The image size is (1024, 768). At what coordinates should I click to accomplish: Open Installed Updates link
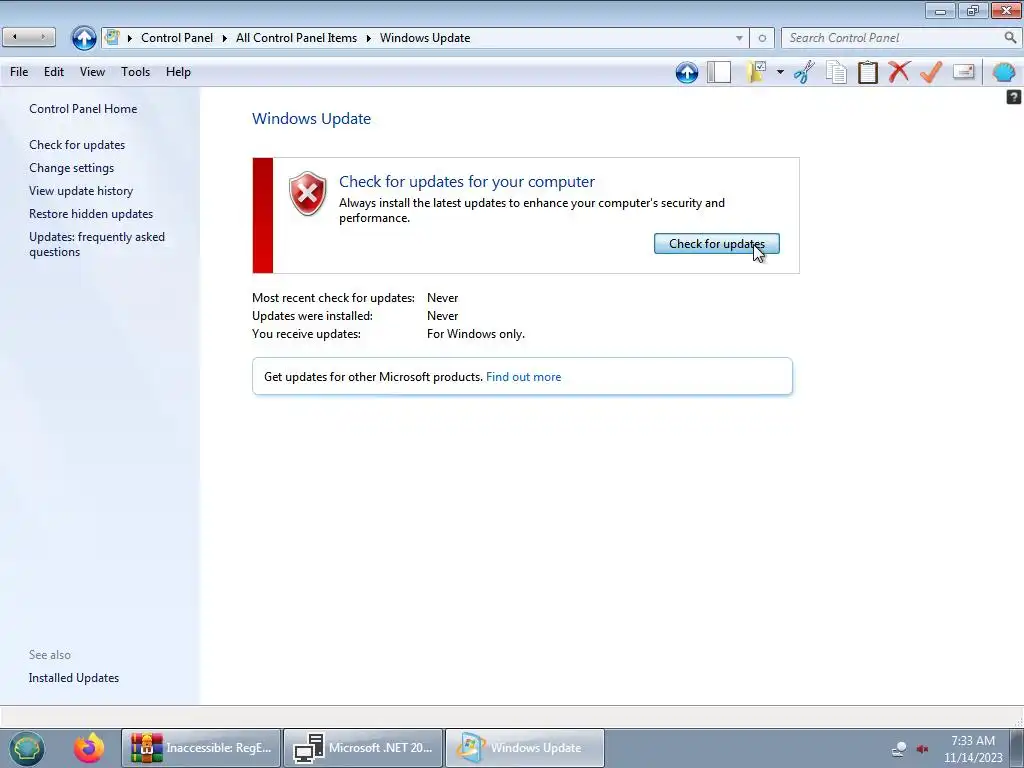pyautogui.click(x=74, y=678)
